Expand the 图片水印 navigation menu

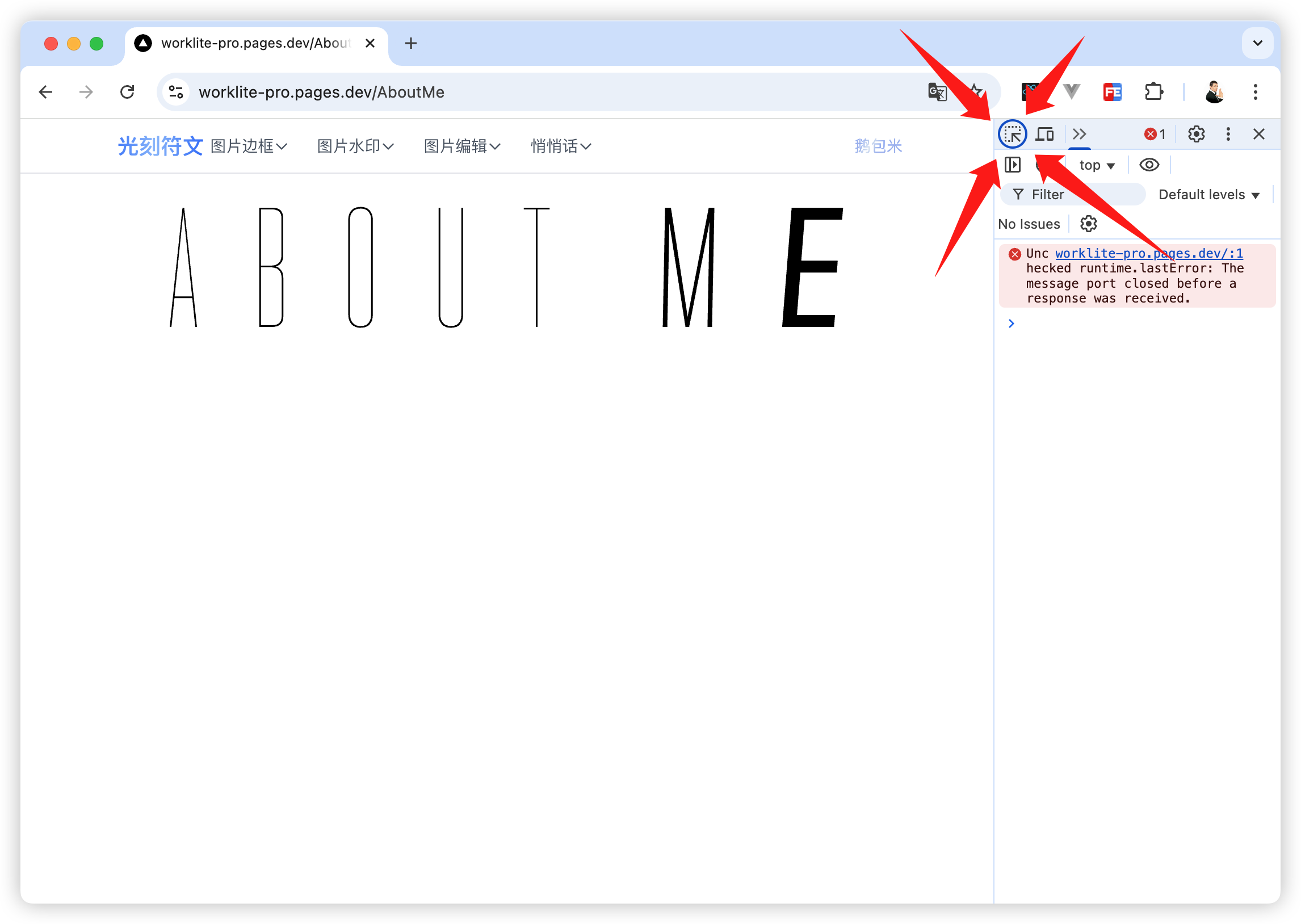pyautogui.click(x=355, y=146)
